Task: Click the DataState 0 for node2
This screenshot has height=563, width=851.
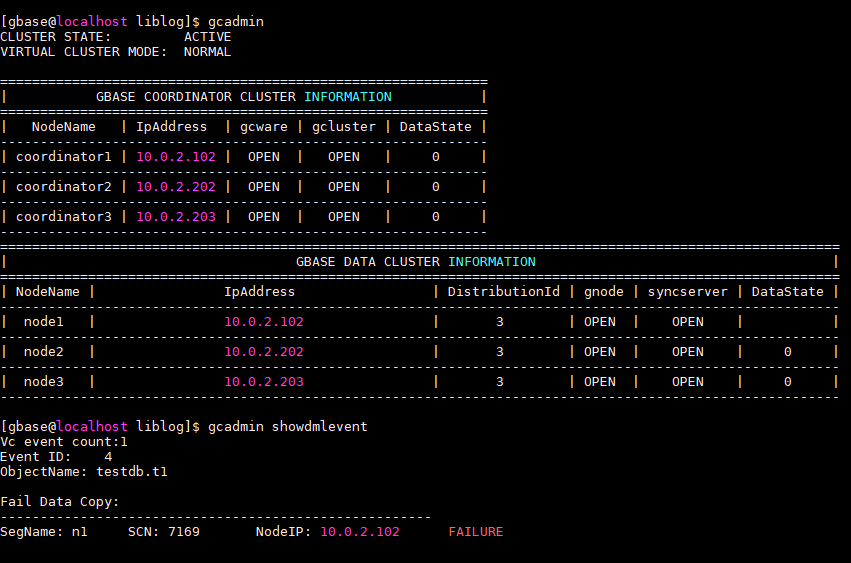Action: (x=788, y=352)
